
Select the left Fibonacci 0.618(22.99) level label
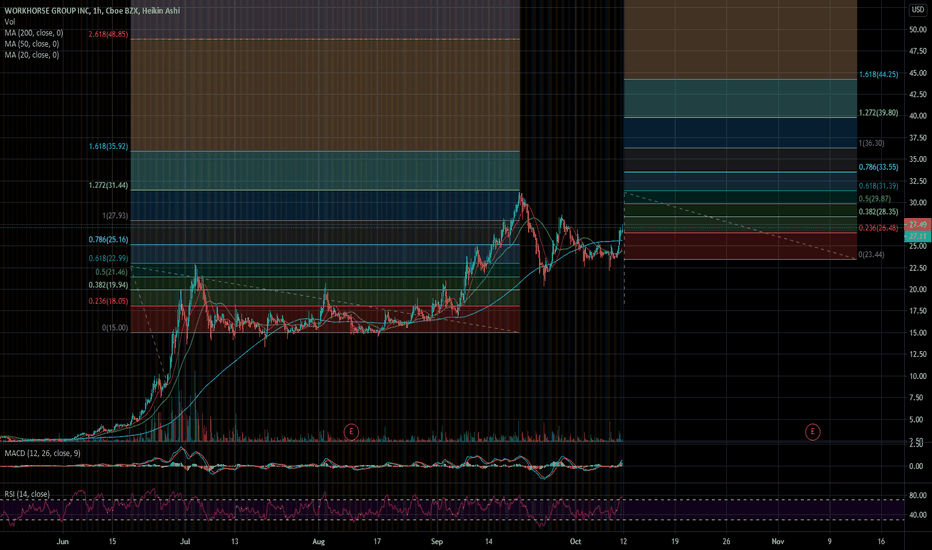point(108,259)
